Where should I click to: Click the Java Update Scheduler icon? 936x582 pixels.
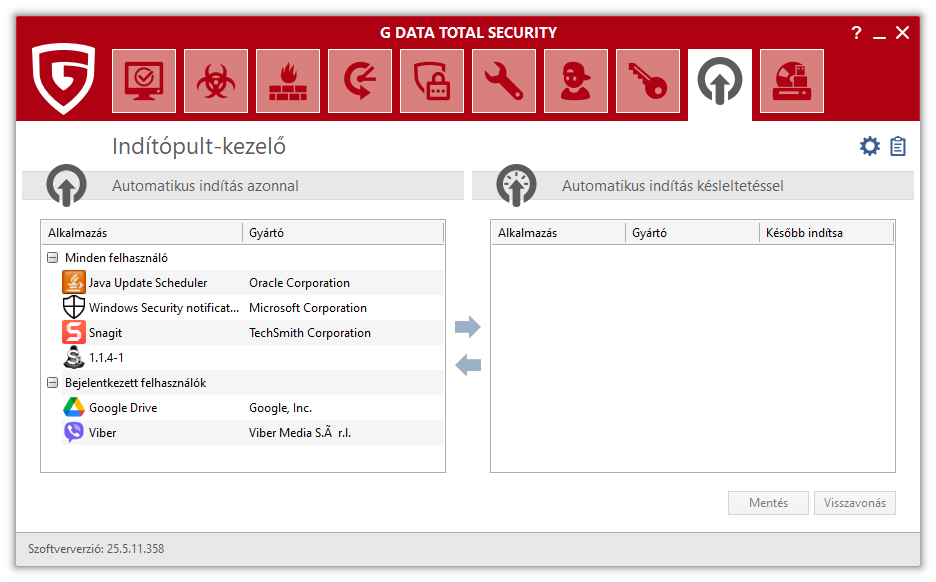coord(73,282)
